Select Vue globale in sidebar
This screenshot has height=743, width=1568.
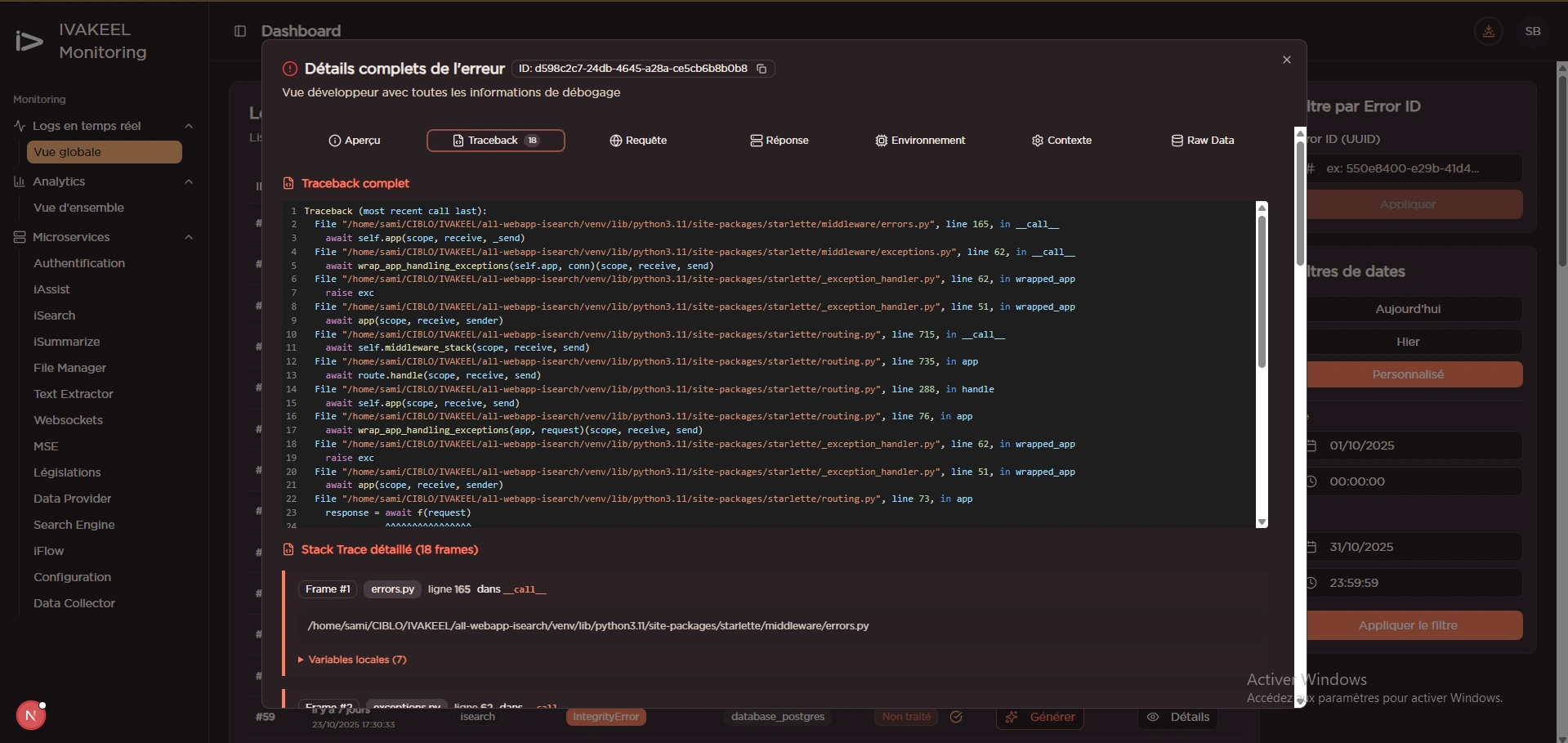click(x=105, y=152)
